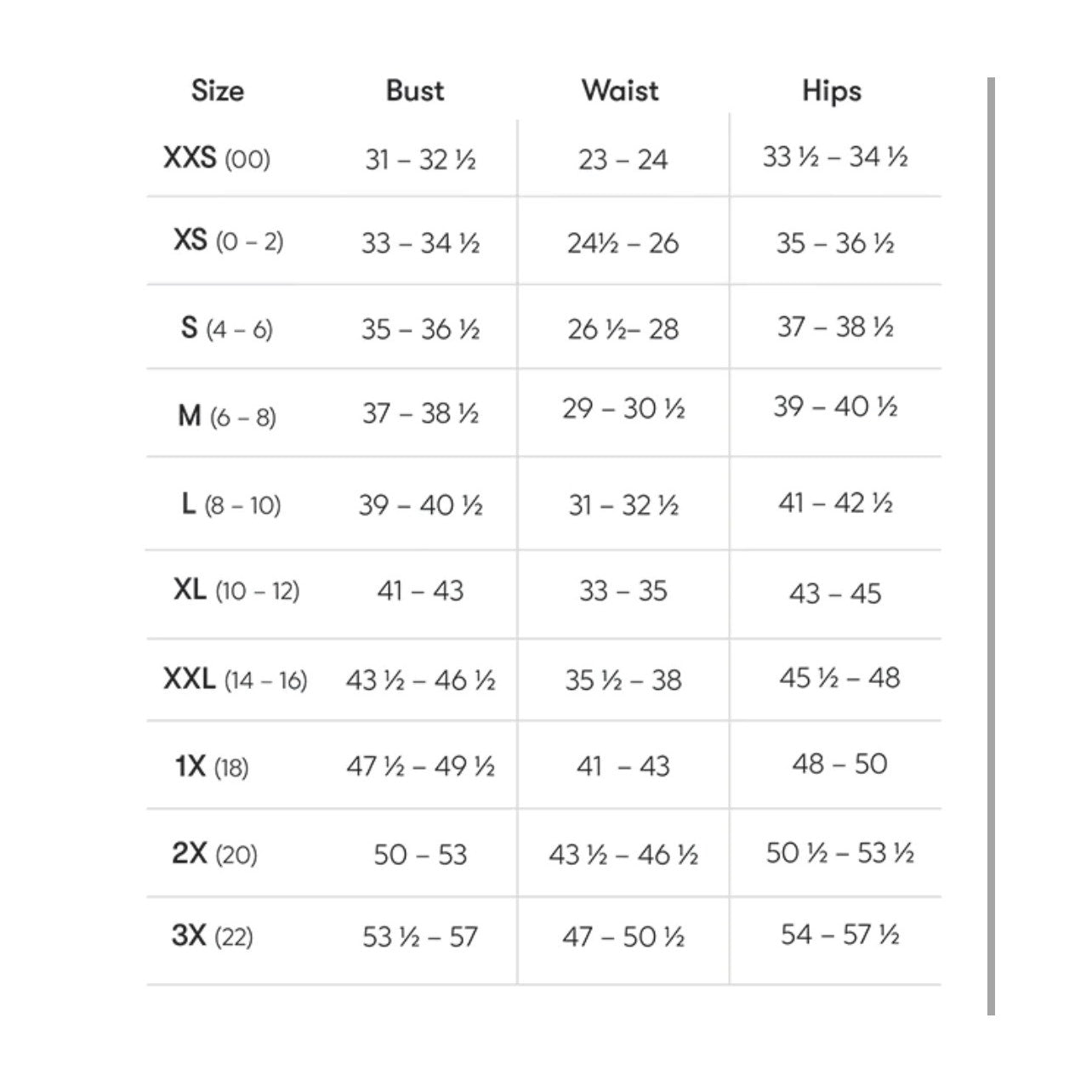Click the Size column header
The image size is (1092, 1092).
click(x=218, y=90)
